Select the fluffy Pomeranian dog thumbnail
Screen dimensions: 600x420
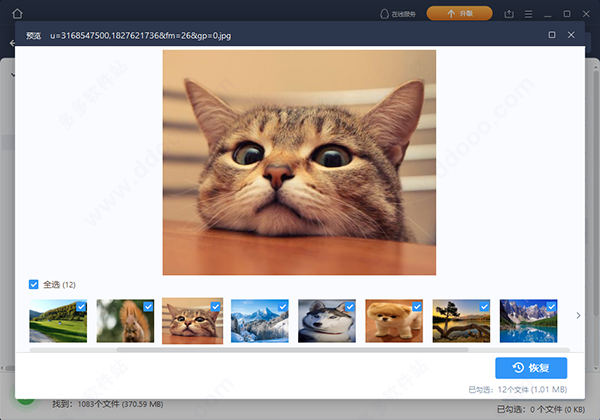coord(393,322)
